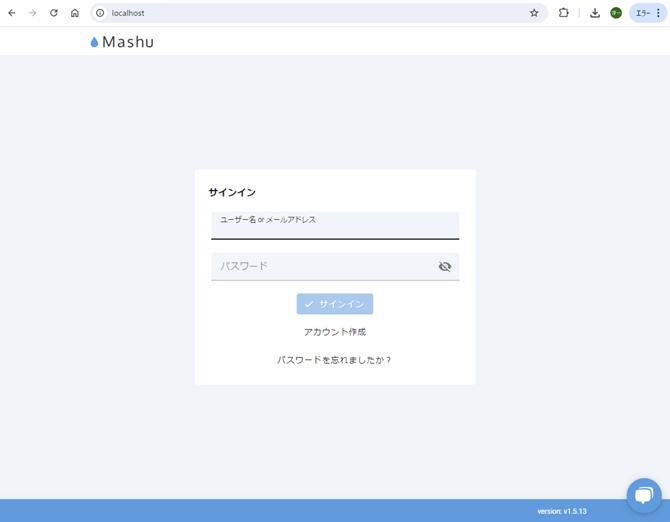This screenshot has width=670, height=522.
Task: Open the エラー browser menu chip
Action: coord(648,13)
